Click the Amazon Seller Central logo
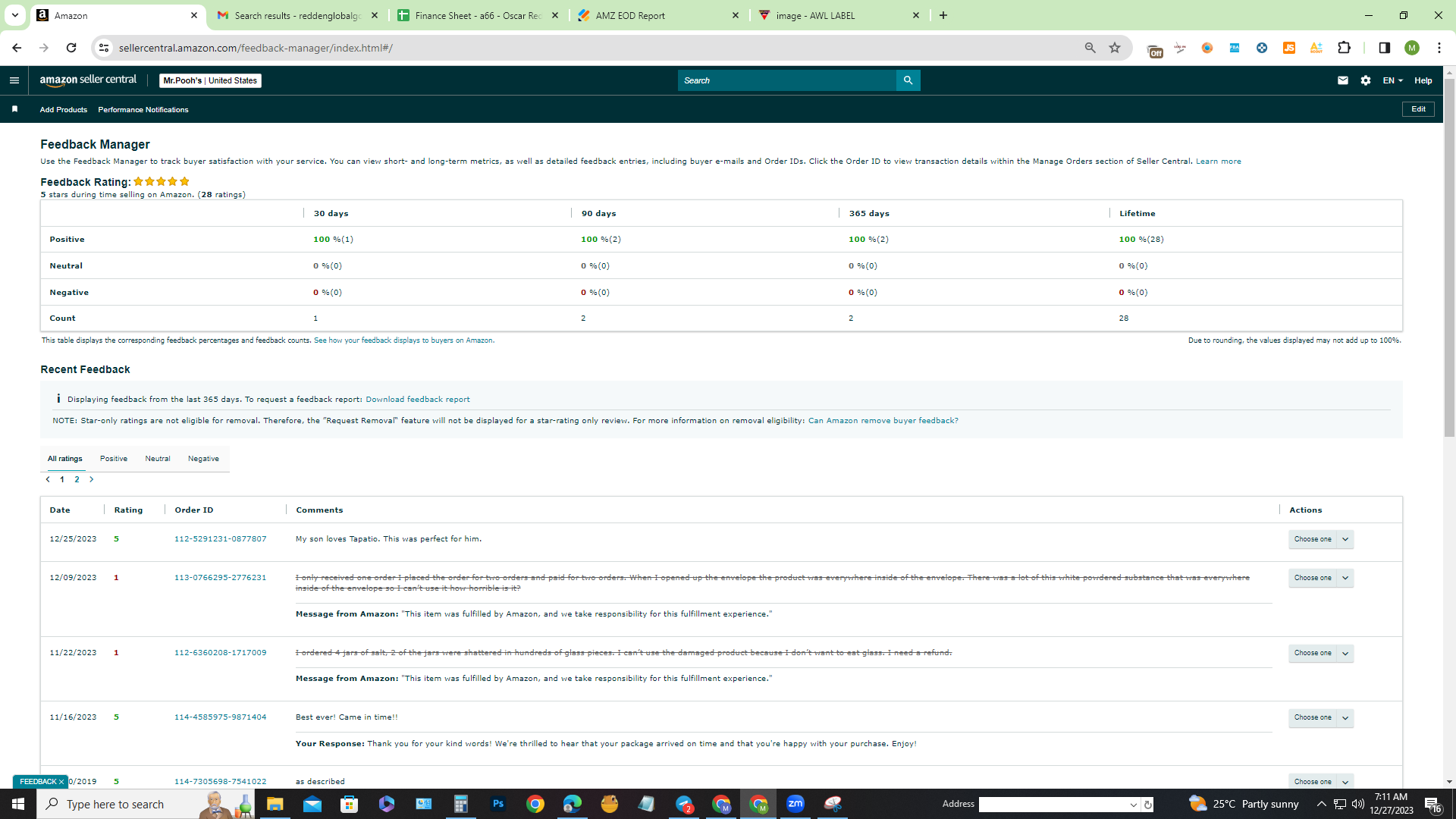This screenshot has width=1456, height=819. [x=88, y=80]
